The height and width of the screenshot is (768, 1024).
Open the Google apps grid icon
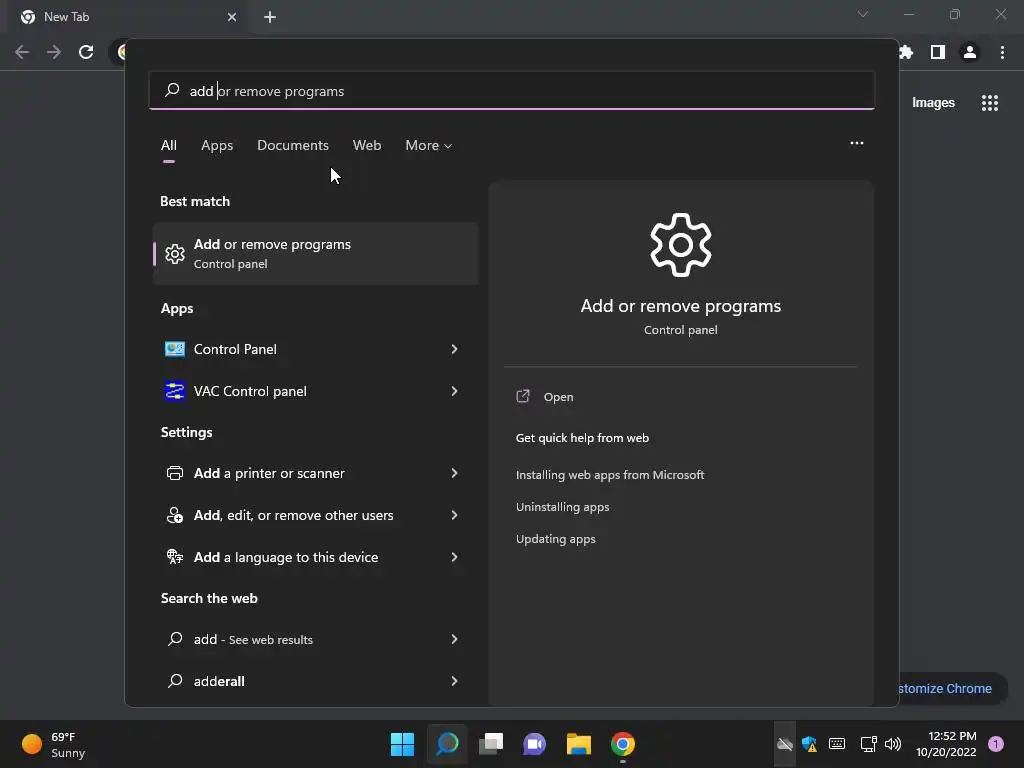990,103
